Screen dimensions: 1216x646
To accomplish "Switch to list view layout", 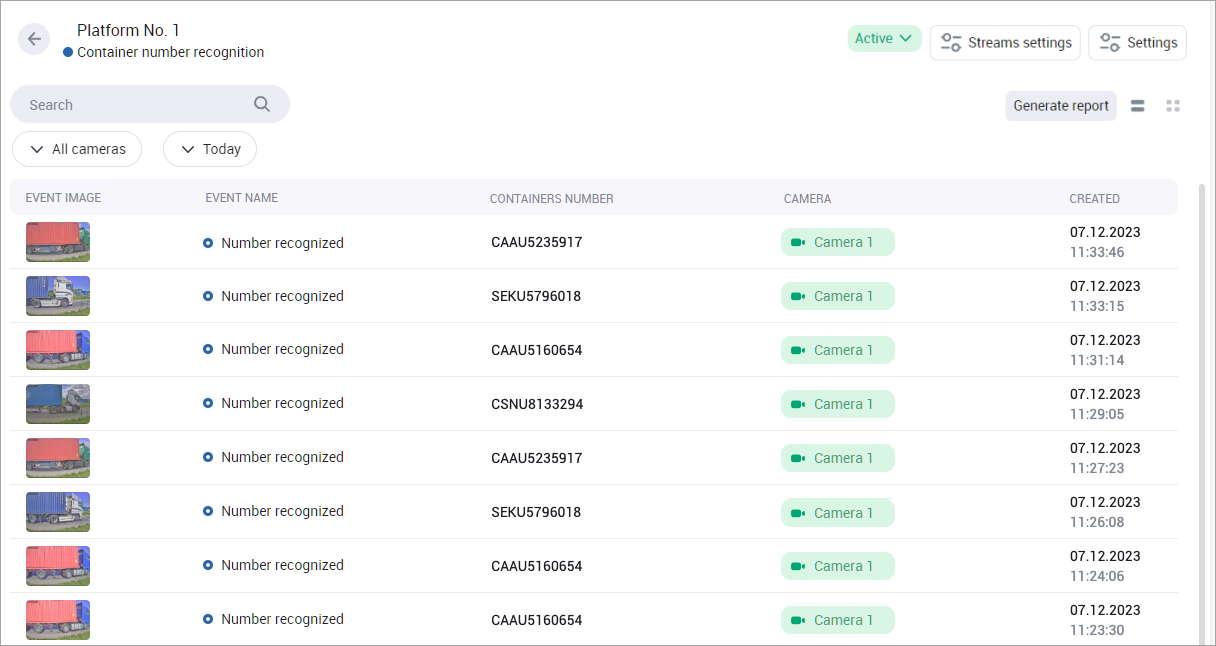I will (1137, 106).
